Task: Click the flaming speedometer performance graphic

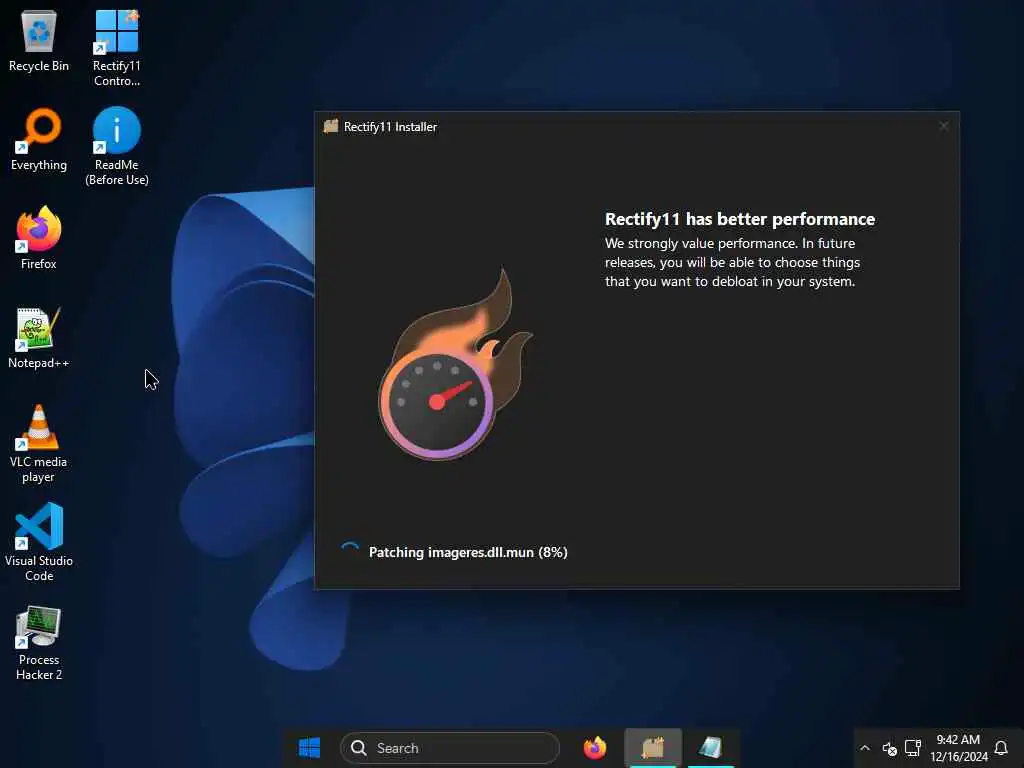Action: pos(455,364)
